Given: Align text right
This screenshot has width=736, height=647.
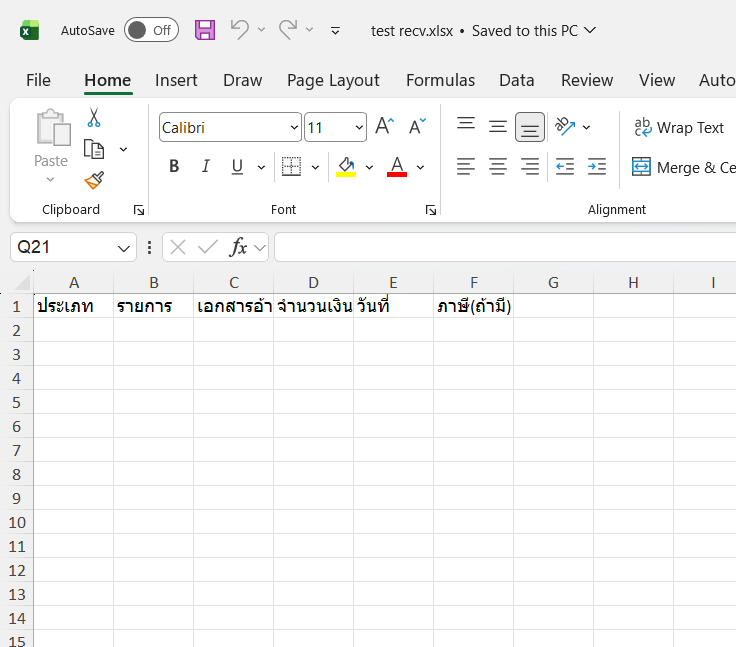Looking at the screenshot, I should tap(530, 166).
